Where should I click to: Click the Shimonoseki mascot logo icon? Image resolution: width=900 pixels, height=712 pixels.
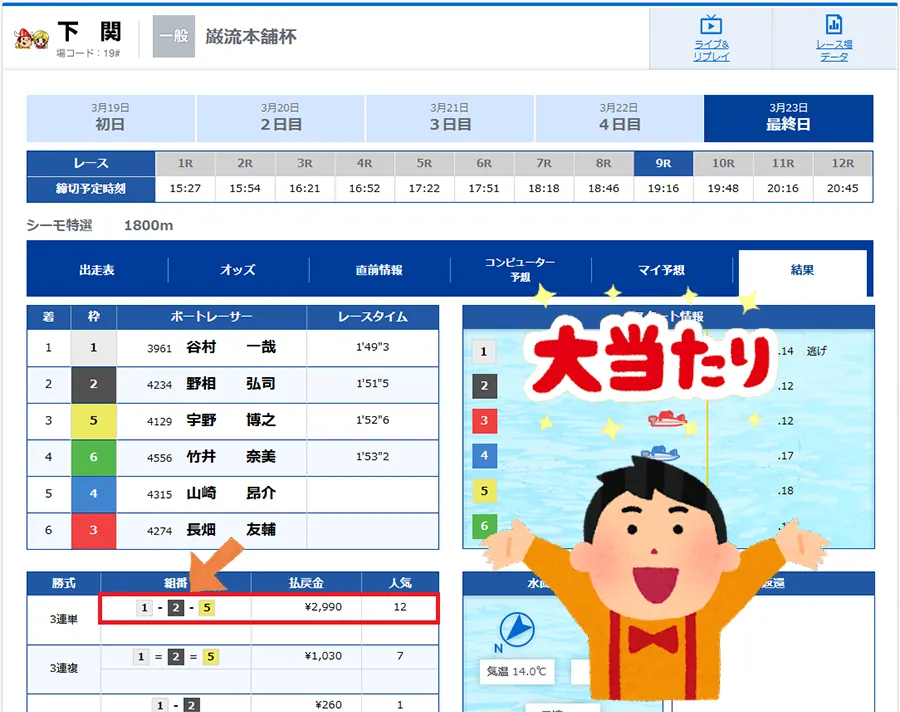click(x=31, y=38)
